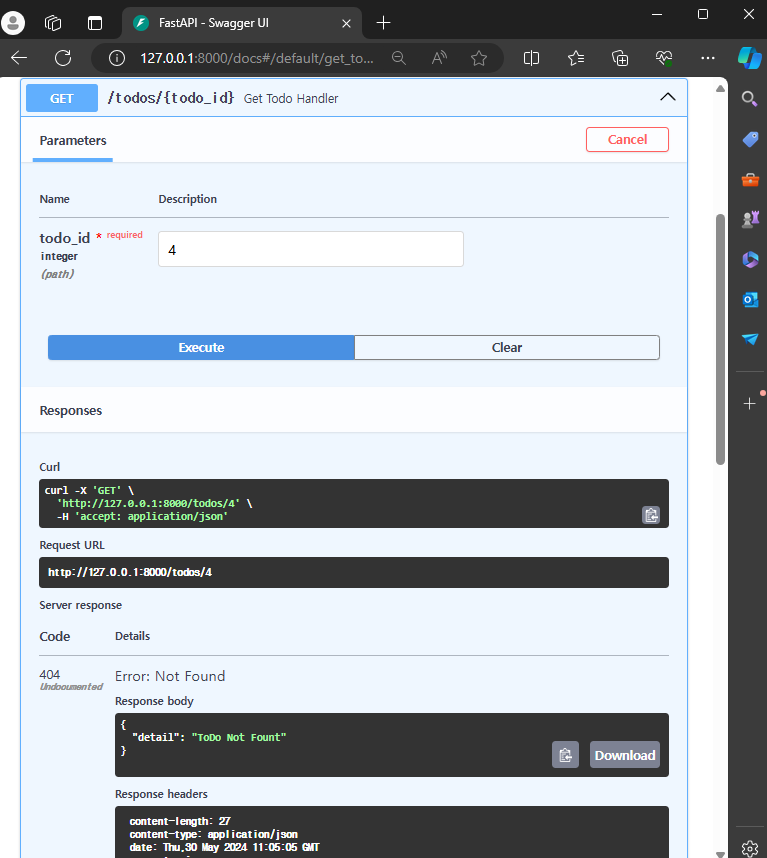This screenshot has width=767, height=858.
Task: Open sidebar Games chess icon
Action: [750, 219]
